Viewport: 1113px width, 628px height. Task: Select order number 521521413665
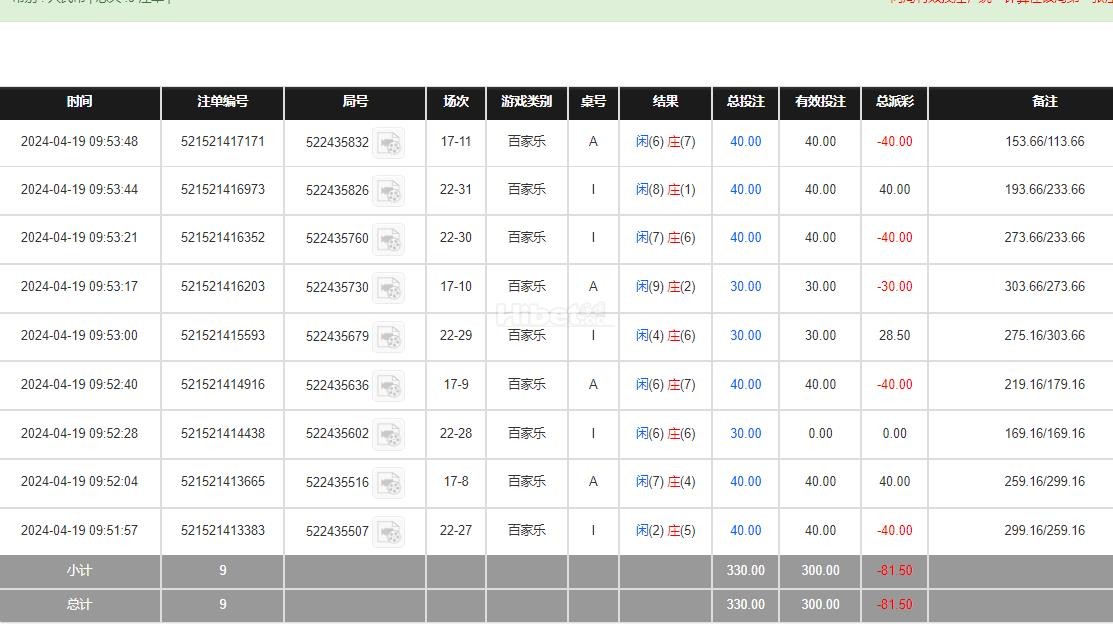(223, 481)
